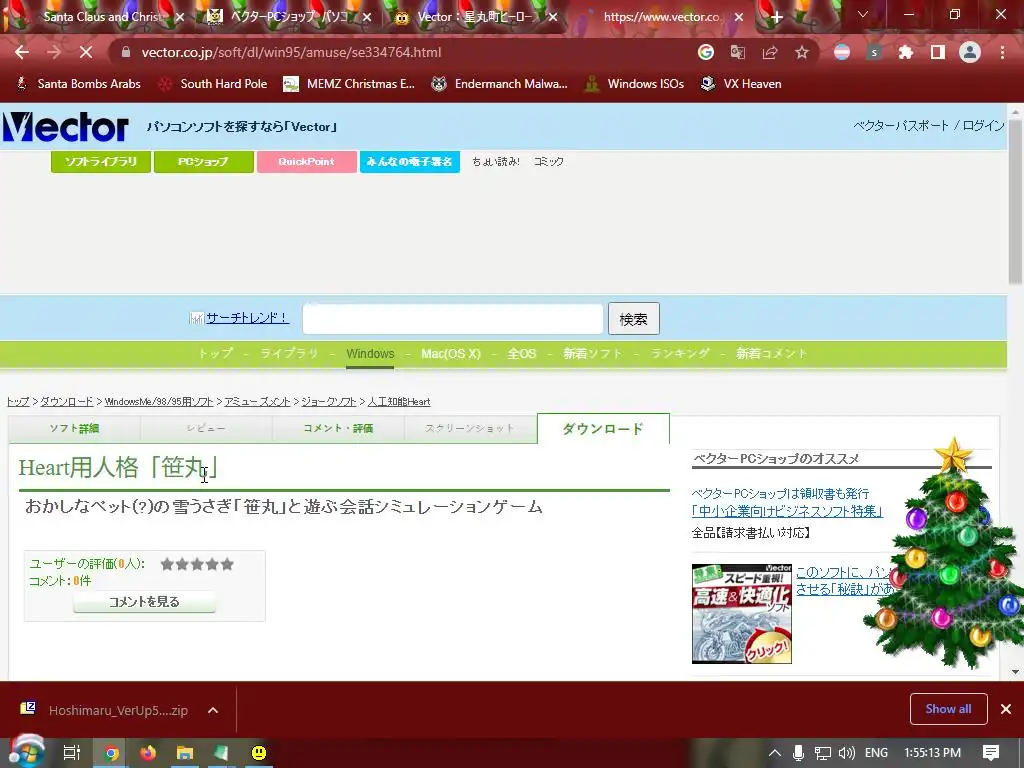Screen dimensions: 1024x768
Task: Click the blue みんなの電子署名 button
Action: click(409, 162)
